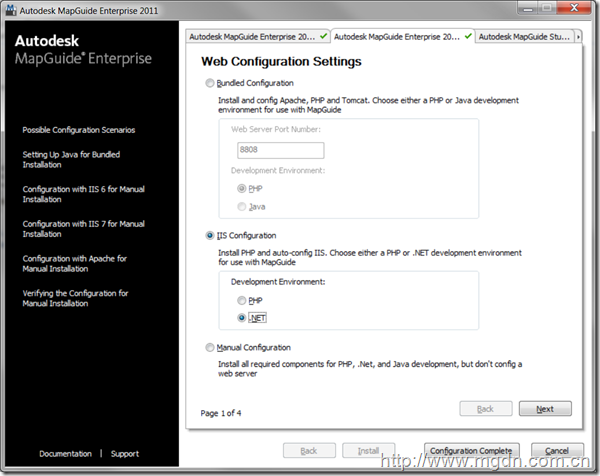
Task: Open Setting Up Java for Bundled Installation
Action: coord(71,160)
